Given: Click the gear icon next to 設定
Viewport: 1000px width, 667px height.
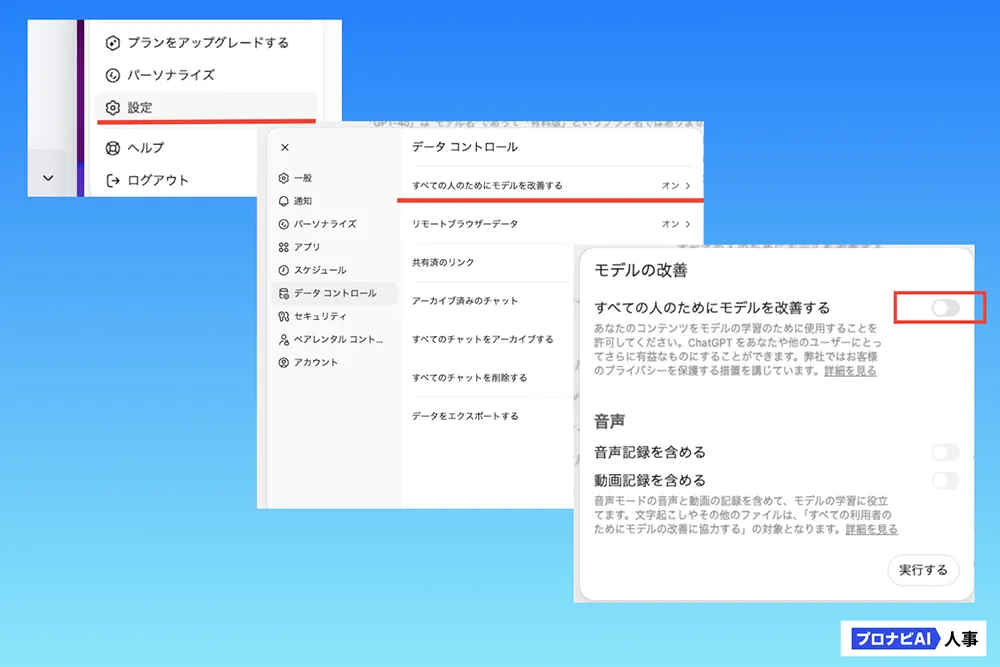Looking at the screenshot, I should tap(113, 107).
